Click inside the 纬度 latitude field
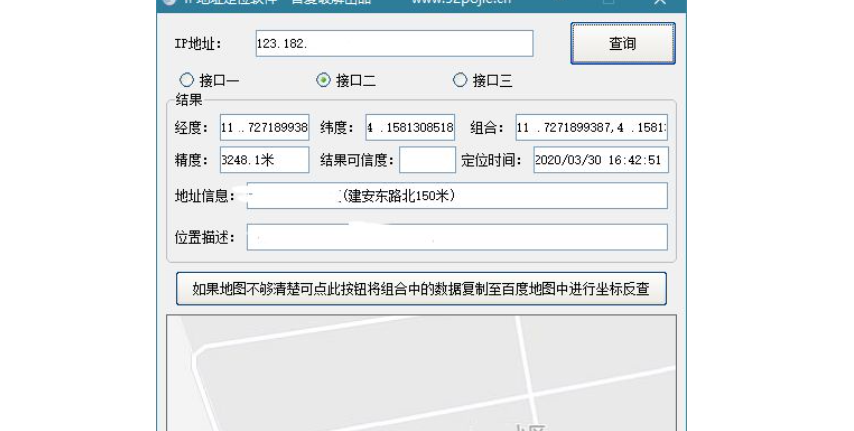Viewport: 854px width, 431px height. 410,128
